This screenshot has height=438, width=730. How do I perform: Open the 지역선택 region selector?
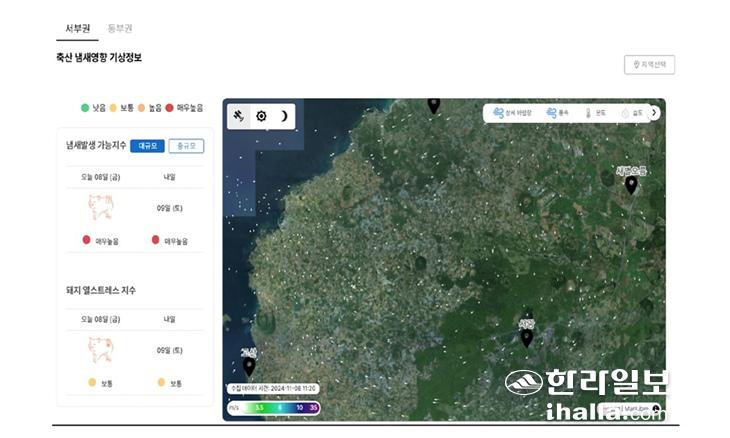click(x=649, y=65)
